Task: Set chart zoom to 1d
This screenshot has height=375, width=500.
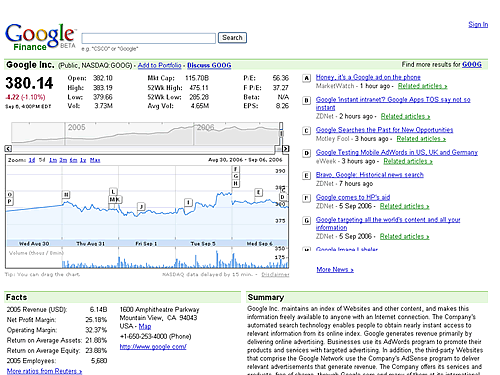Action: coord(32,160)
